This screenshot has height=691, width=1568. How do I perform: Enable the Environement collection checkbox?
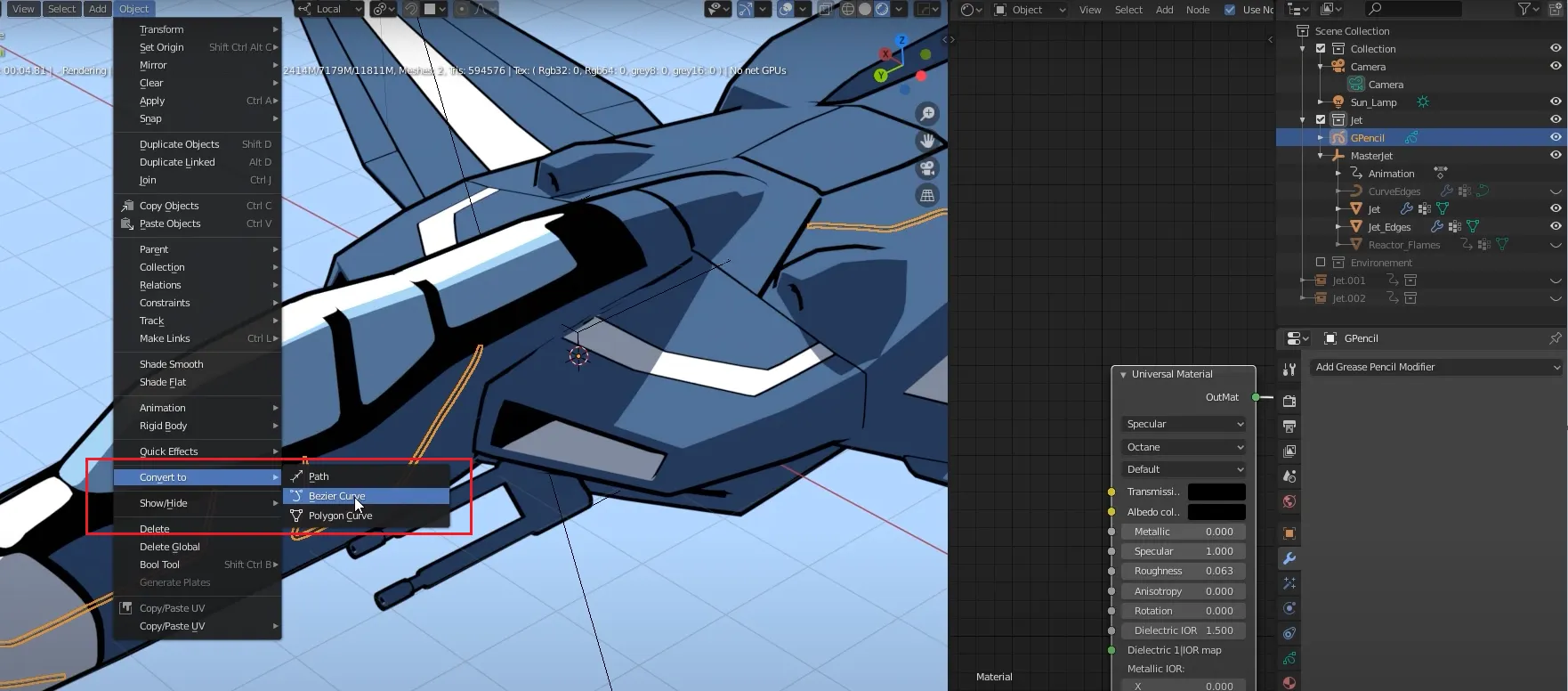coord(1321,263)
